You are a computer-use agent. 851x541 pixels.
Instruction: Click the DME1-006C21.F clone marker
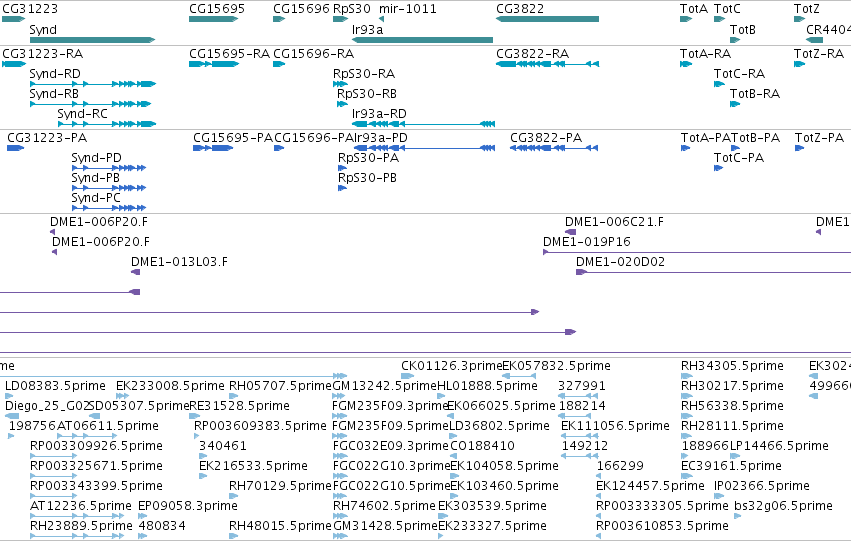point(570,232)
